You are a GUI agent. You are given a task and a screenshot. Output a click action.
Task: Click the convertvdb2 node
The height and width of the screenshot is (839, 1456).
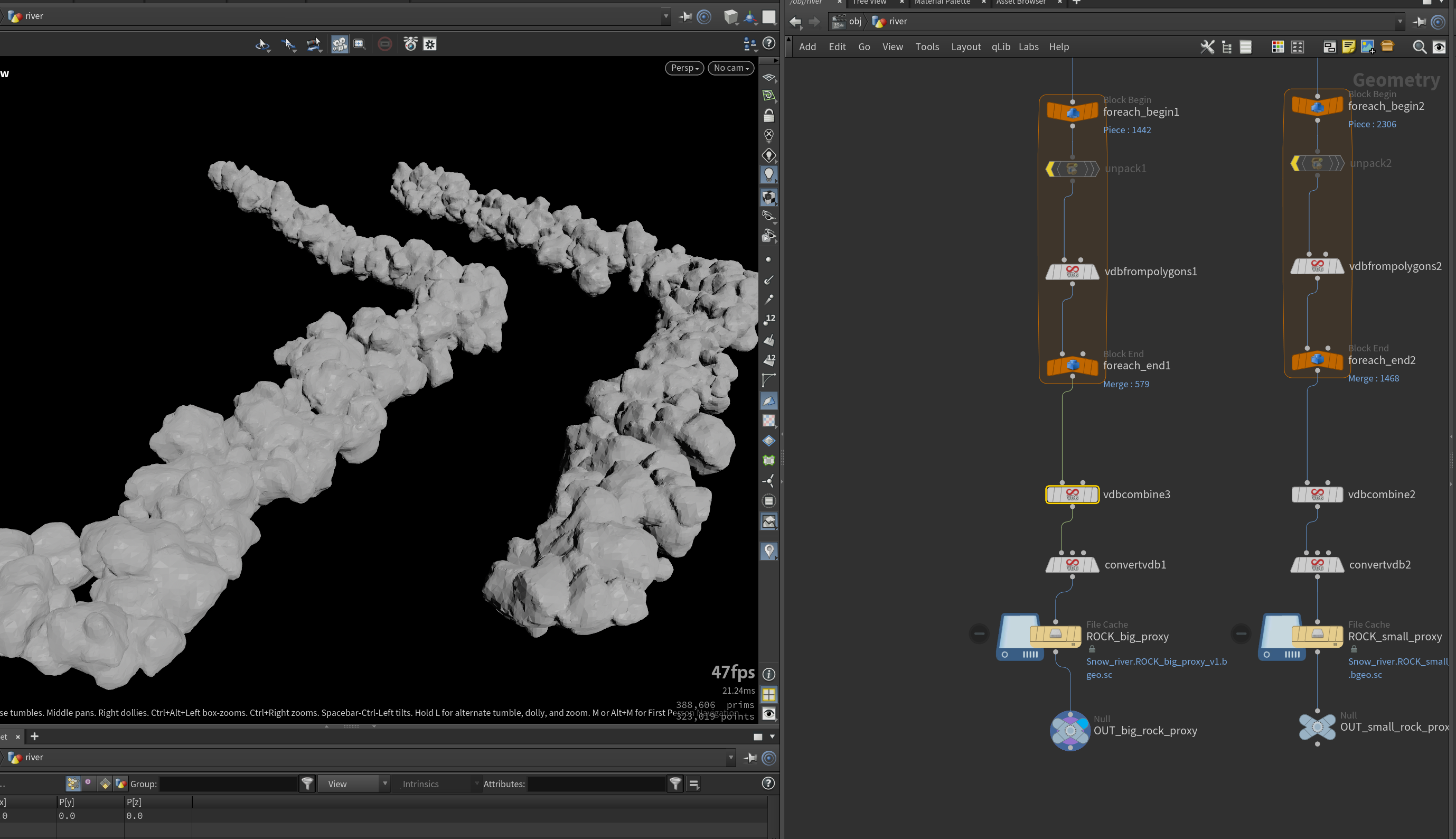pyautogui.click(x=1317, y=565)
